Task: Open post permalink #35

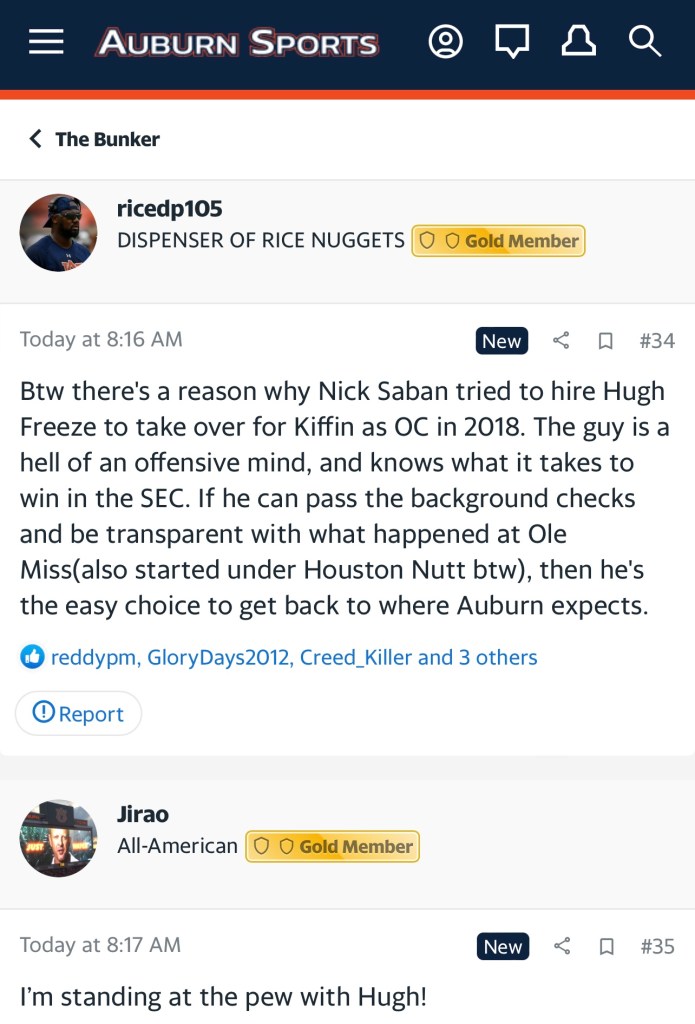Action: click(x=657, y=946)
